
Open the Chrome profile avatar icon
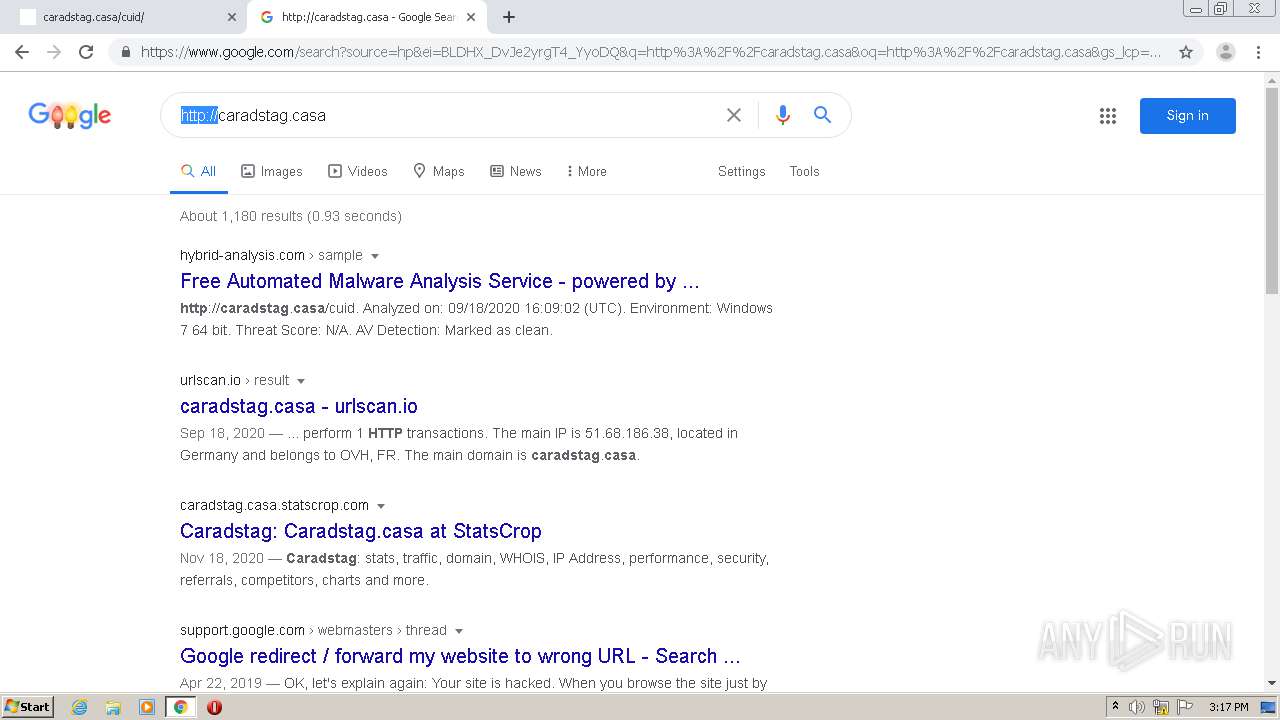(x=1225, y=52)
